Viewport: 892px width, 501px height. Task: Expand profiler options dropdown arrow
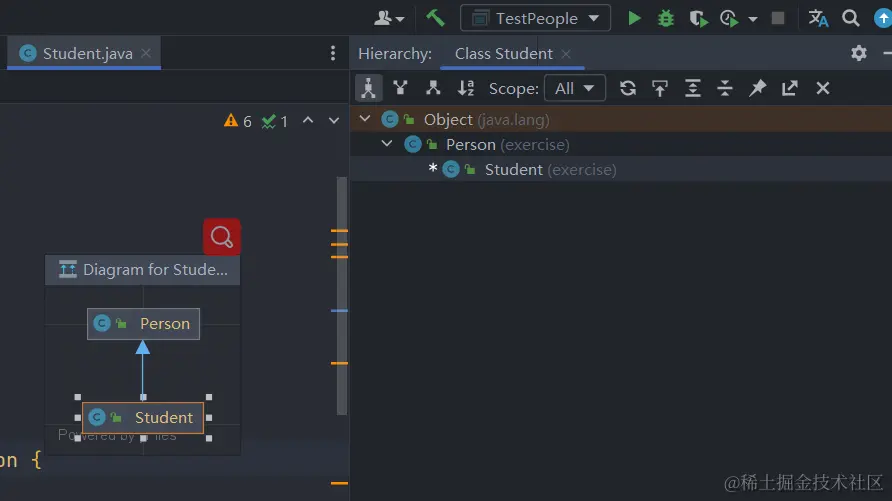tap(753, 19)
